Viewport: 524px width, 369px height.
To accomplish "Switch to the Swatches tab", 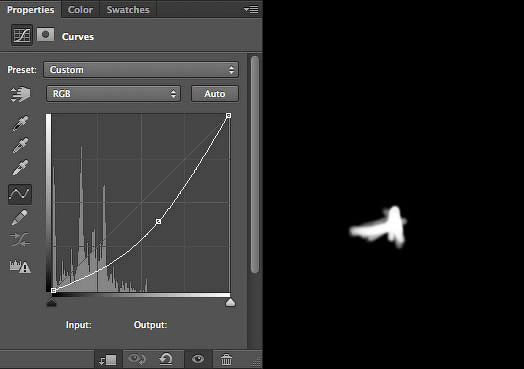I will click(x=128, y=10).
